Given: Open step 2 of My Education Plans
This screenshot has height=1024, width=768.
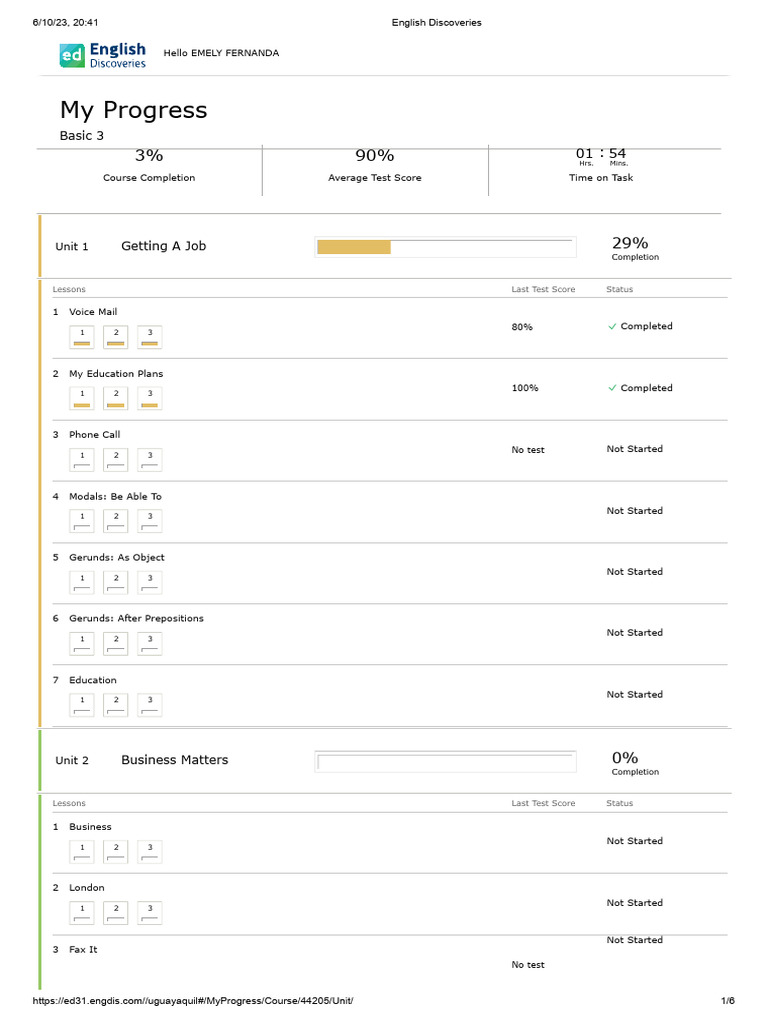Looking at the screenshot, I should click(x=116, y=398).
